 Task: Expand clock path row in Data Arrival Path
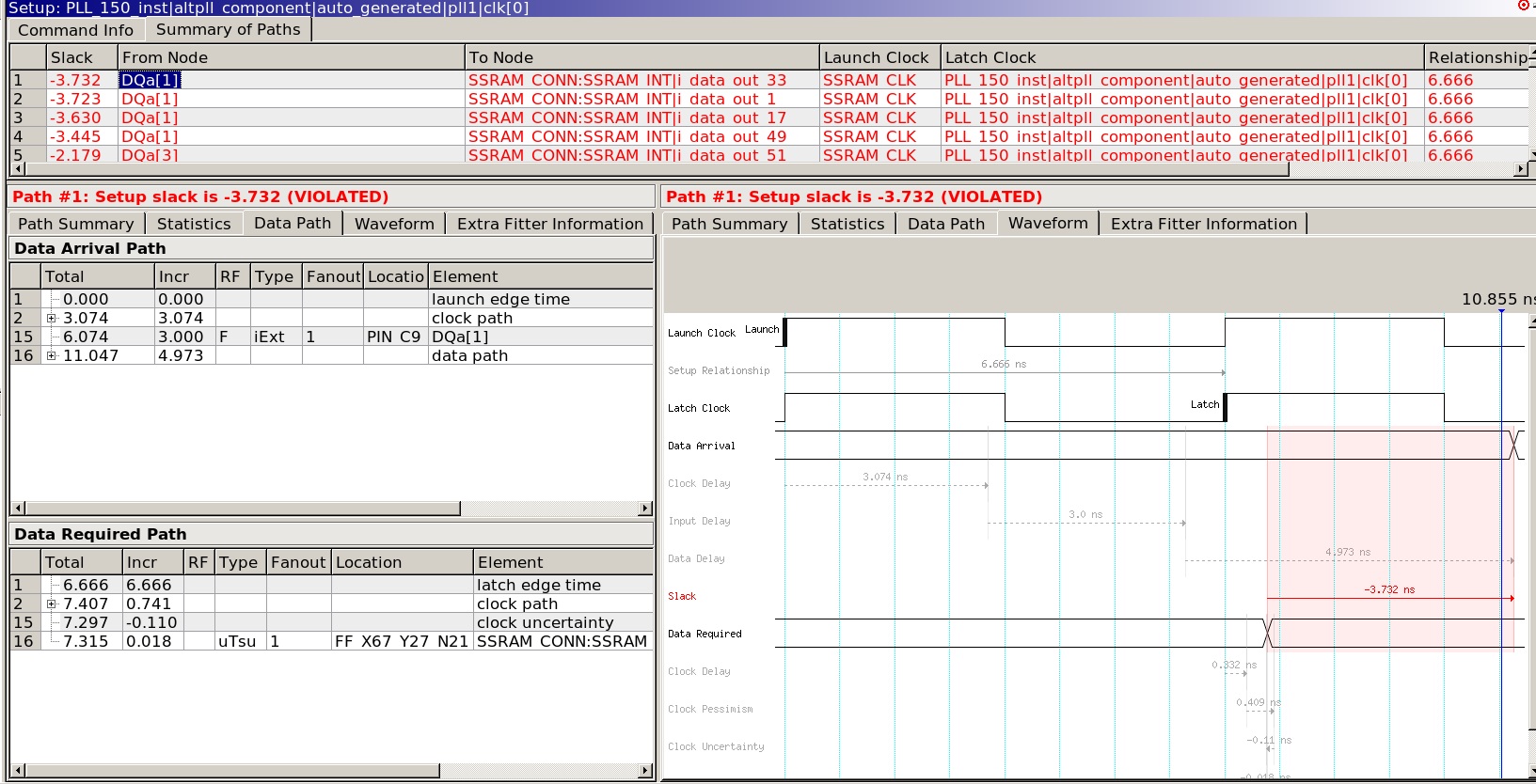[x=52, y=319]
